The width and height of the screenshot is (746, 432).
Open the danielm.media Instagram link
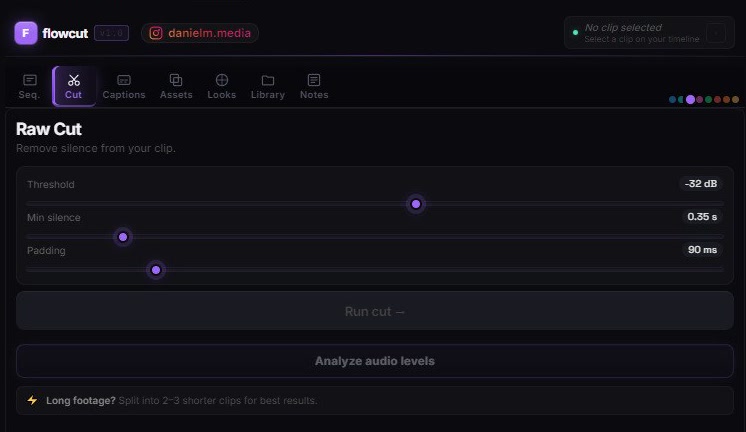[200, 33]
